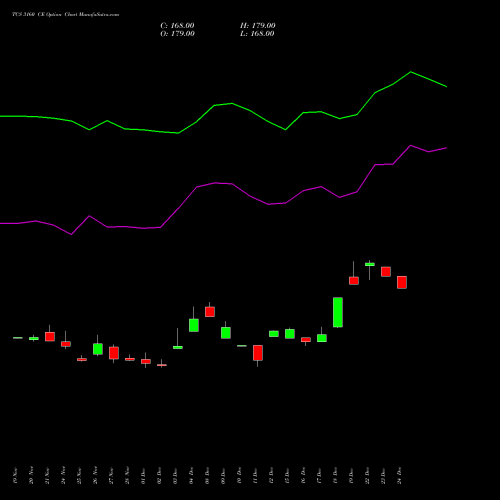Click the 24 Nov date label
This screenshot has height=500, width=500.
63,475
